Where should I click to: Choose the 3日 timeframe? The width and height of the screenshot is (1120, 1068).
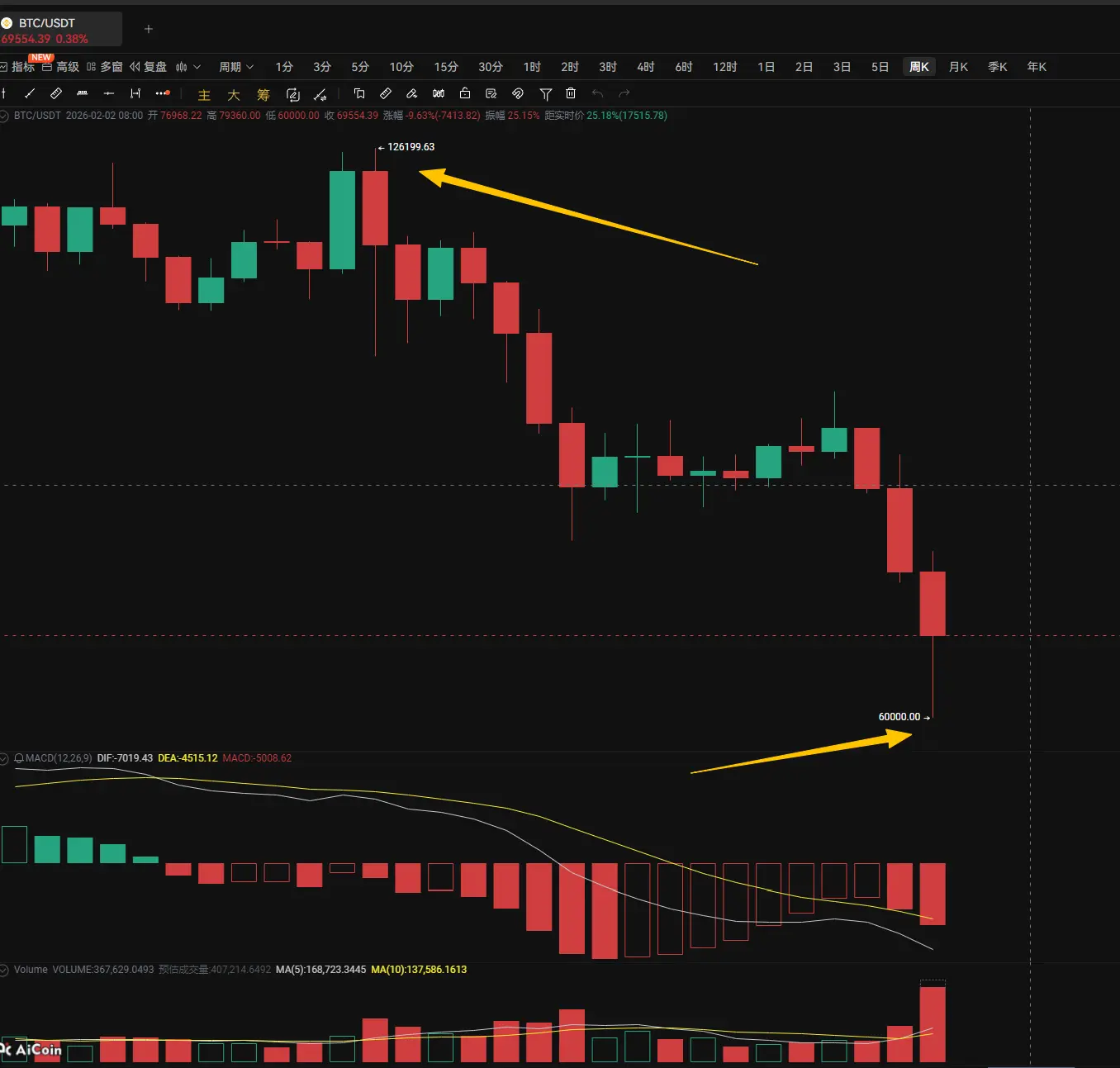coord(842,67)
